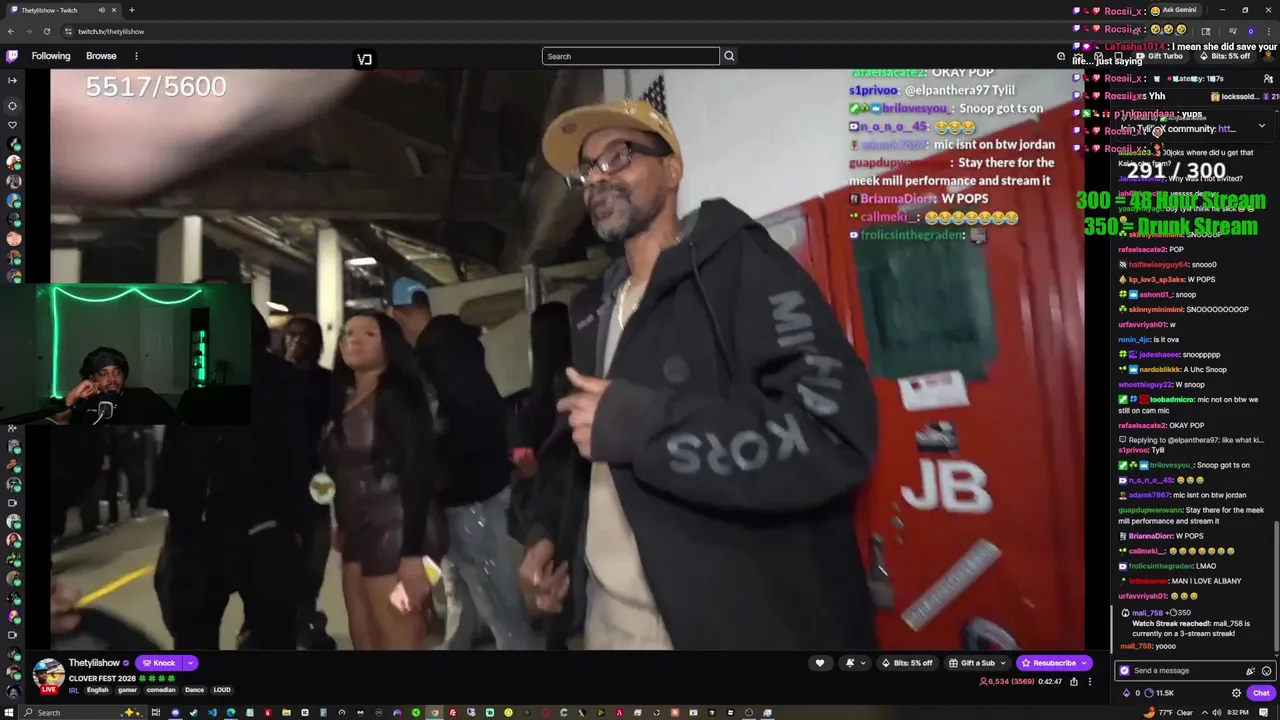Click the share icon near viewer count
Viewport: 1280px width, 720px height.
pos(1074,681)
